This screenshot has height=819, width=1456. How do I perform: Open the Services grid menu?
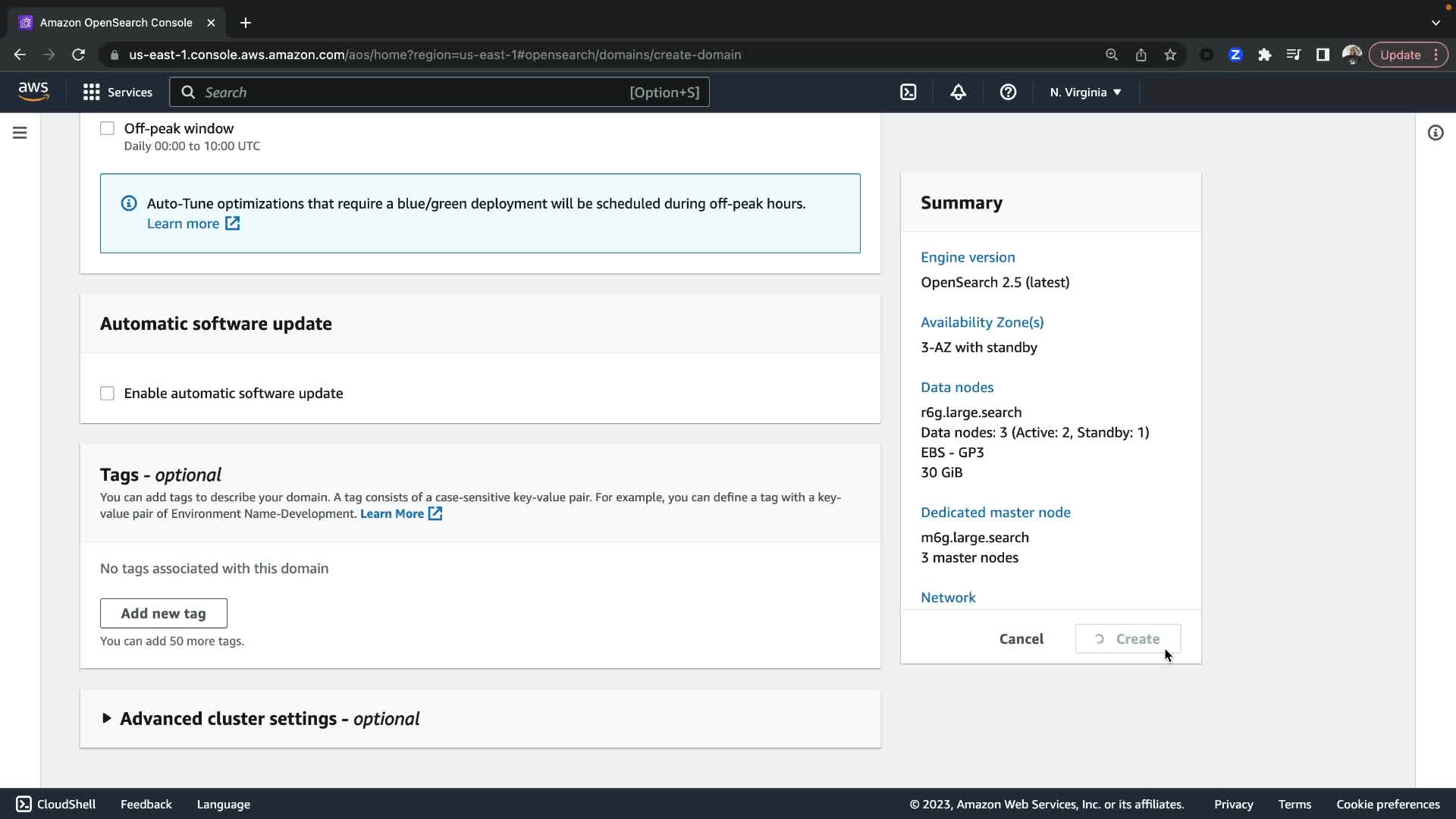[x=118, y=93]
